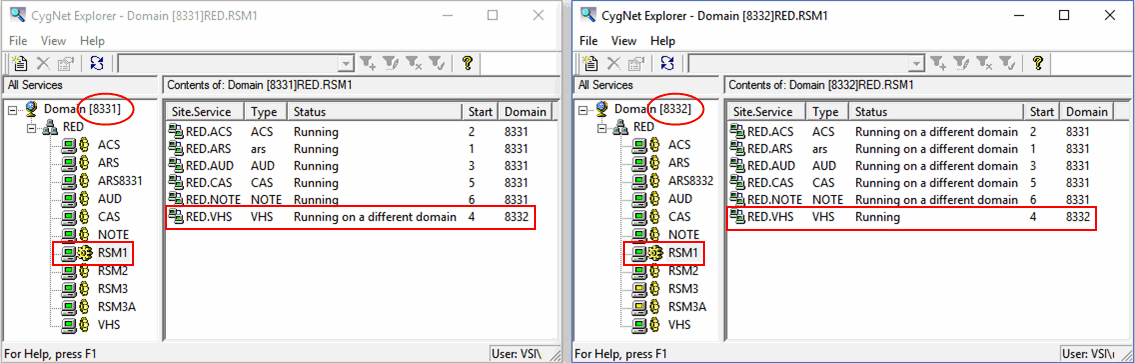Click the add-filter funnel with plus sign in the Domain [8331] window
Screen dimensions: 1135x363
pyautogui.click(x=368, y=64)
